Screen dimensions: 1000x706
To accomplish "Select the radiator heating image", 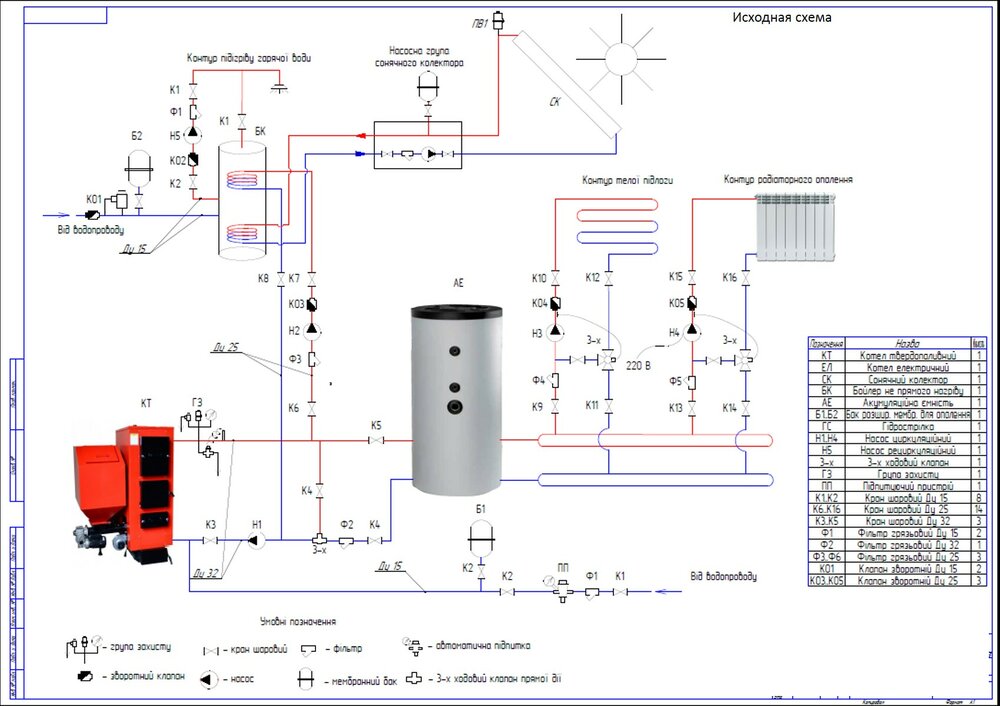I will 795,227.
